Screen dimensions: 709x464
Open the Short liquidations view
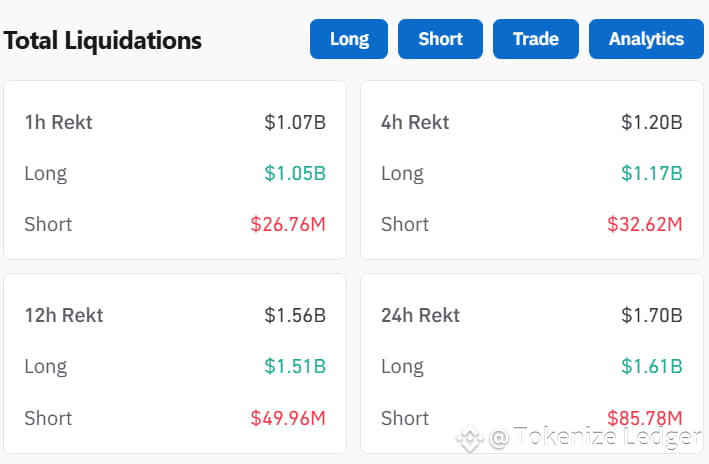click(x=440, y=39)
